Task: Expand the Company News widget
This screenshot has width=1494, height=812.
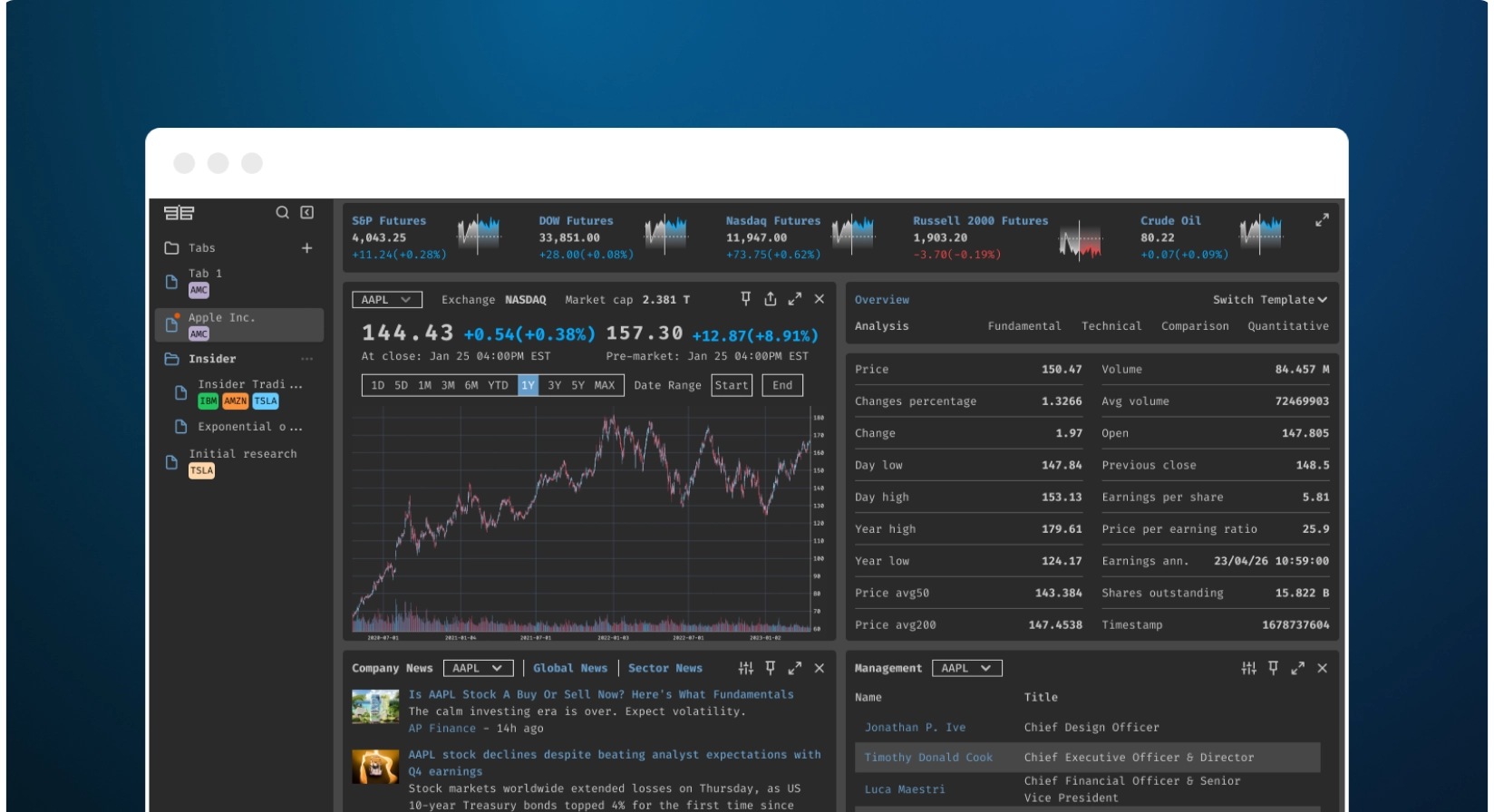Action: 795,668
